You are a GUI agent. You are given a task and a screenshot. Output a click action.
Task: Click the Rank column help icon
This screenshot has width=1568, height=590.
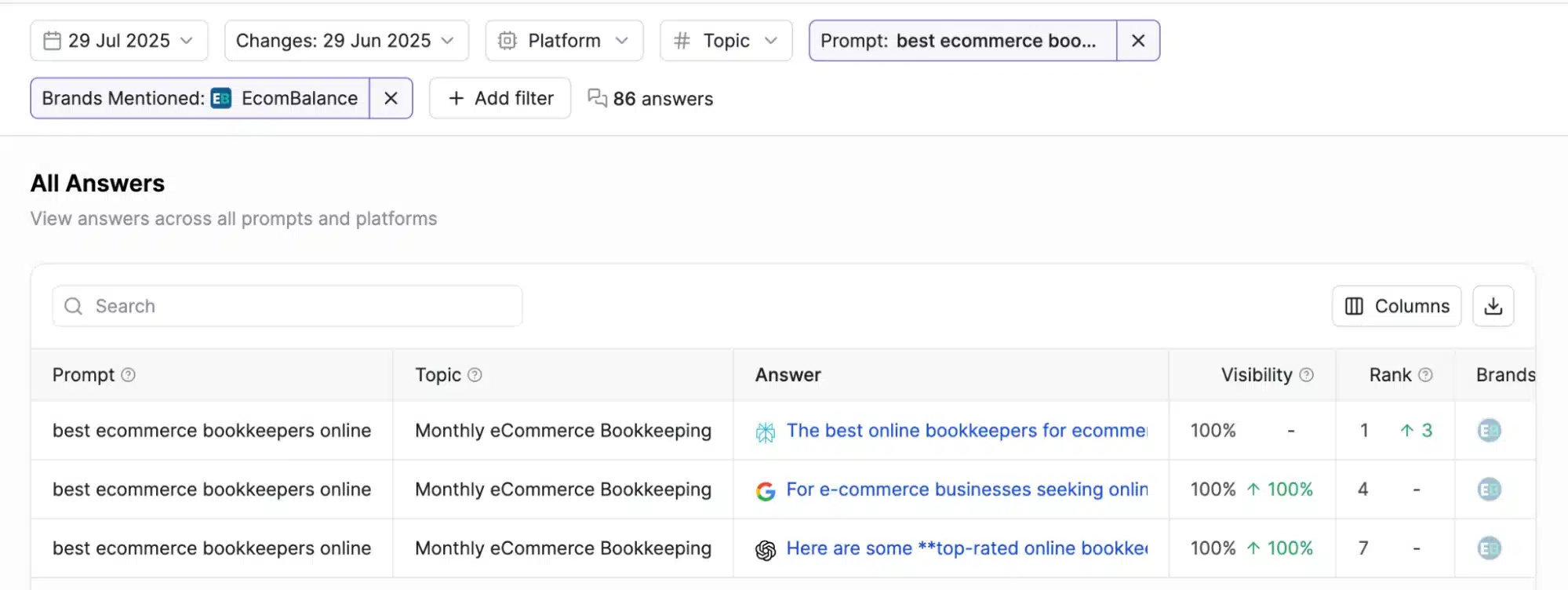click(x=1425, y=375)
